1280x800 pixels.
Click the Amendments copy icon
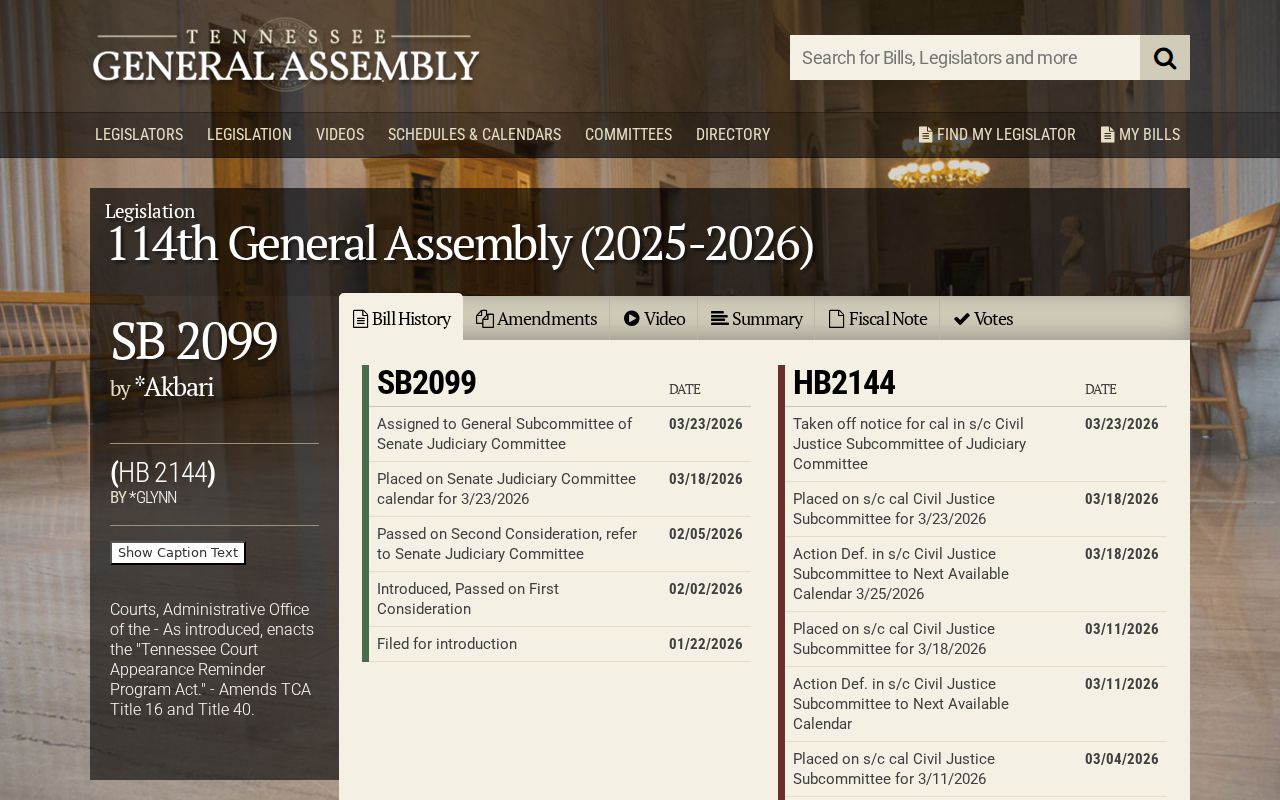[x=485, y=319]
